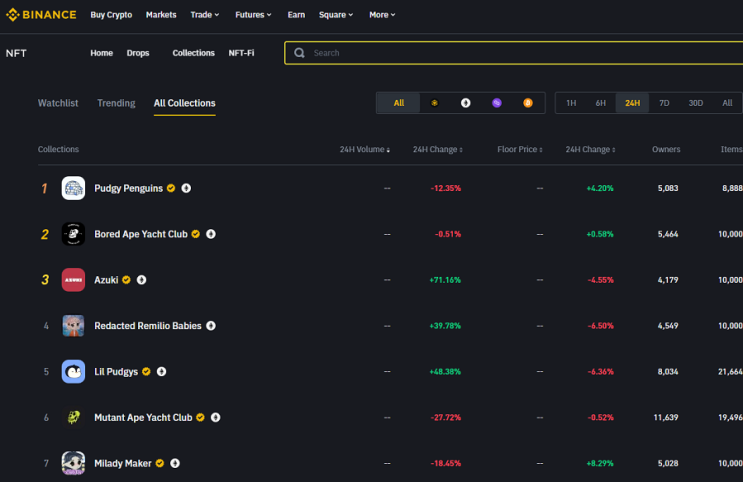Switch time range to 1H

tap(571, 103)
